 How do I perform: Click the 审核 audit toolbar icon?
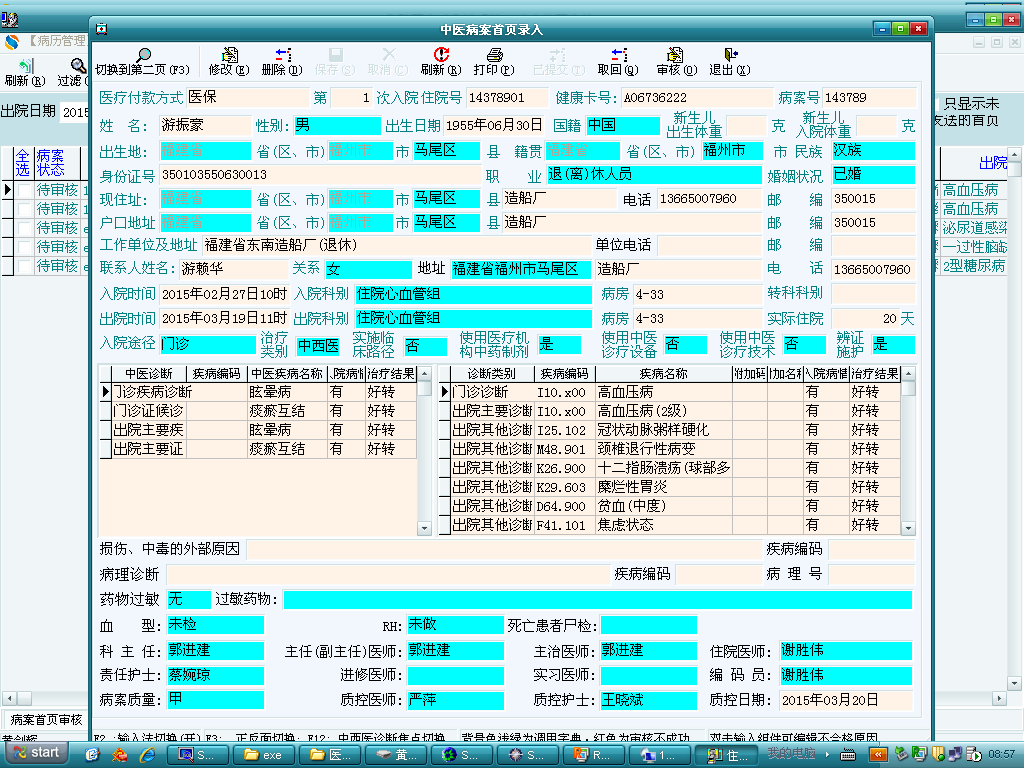675,54
